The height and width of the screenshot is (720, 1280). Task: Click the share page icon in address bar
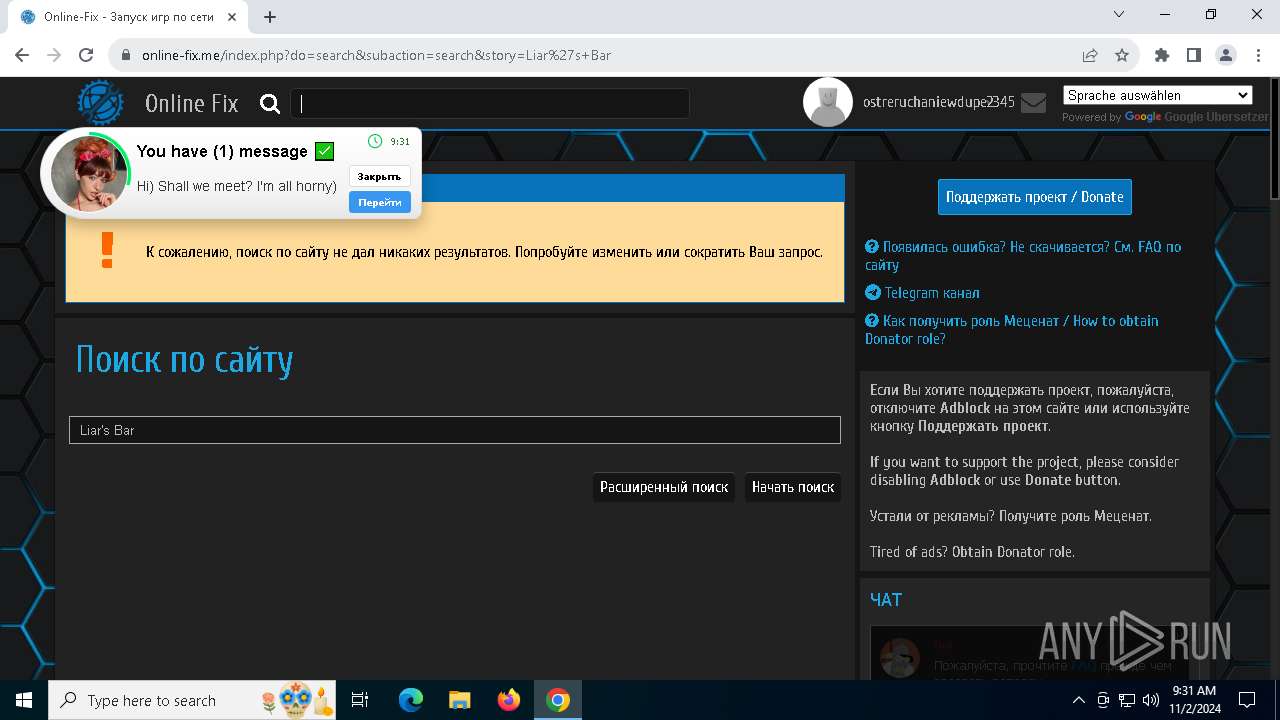click(1090, 55)
